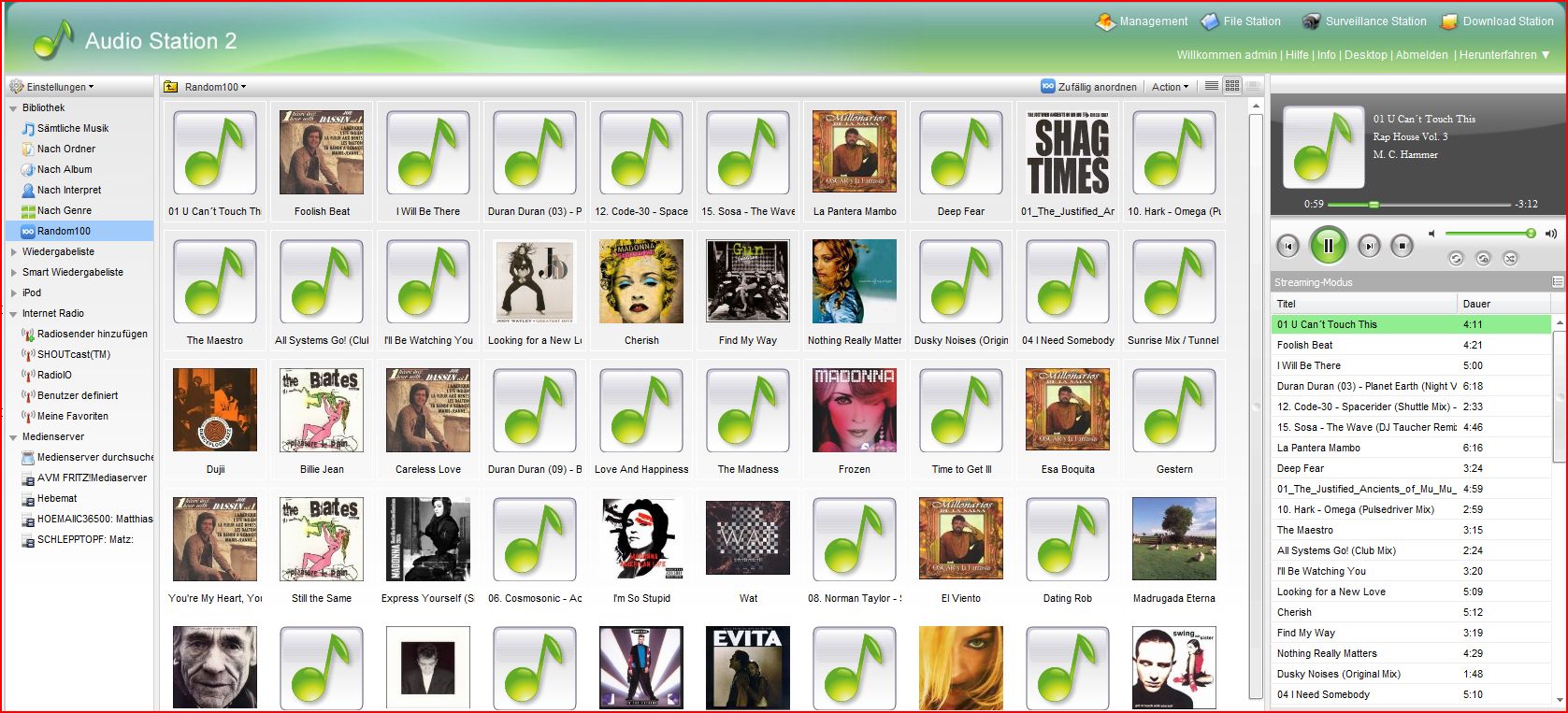Mute the volume using the speaker icon
Image resolution: width=1568 pixels, height=713 pixels.
1431,234
